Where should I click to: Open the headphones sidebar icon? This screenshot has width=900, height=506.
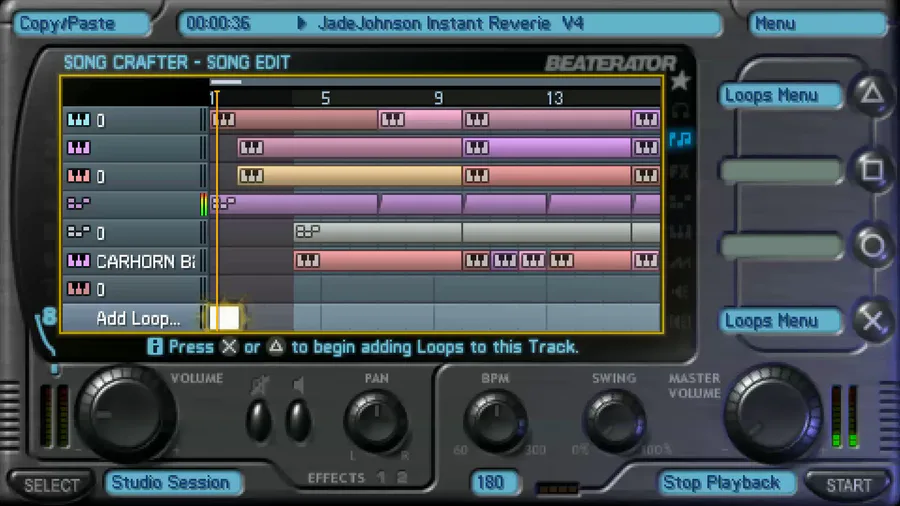(x=680, y=110)
